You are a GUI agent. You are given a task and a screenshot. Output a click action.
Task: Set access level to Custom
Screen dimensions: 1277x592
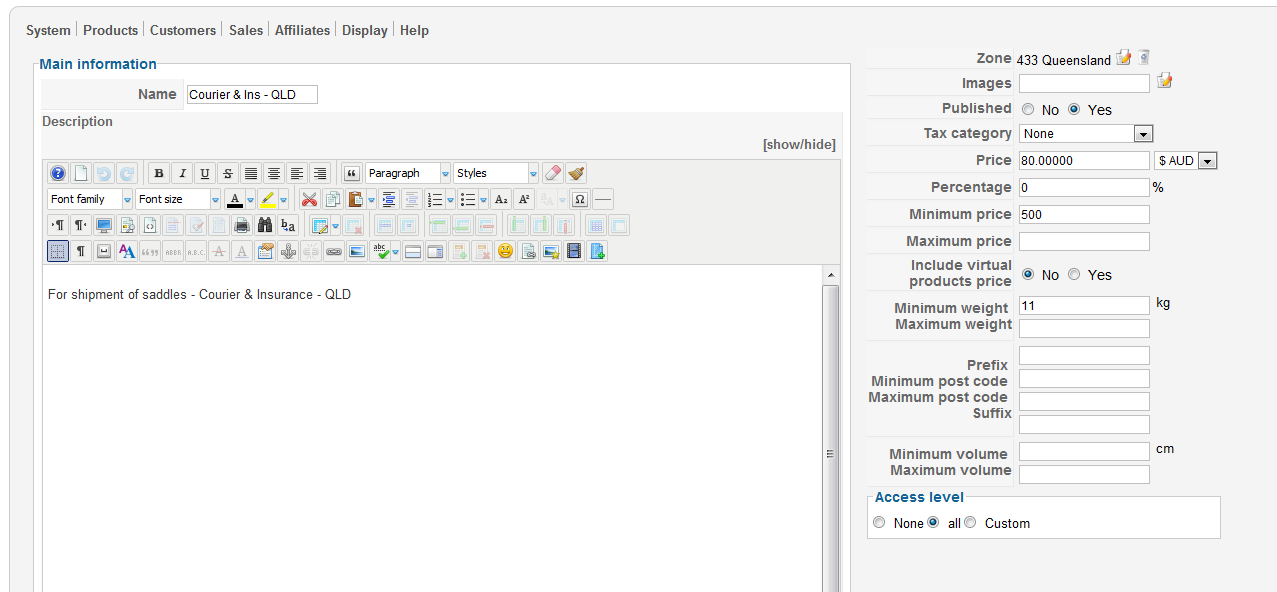(971, 522)
